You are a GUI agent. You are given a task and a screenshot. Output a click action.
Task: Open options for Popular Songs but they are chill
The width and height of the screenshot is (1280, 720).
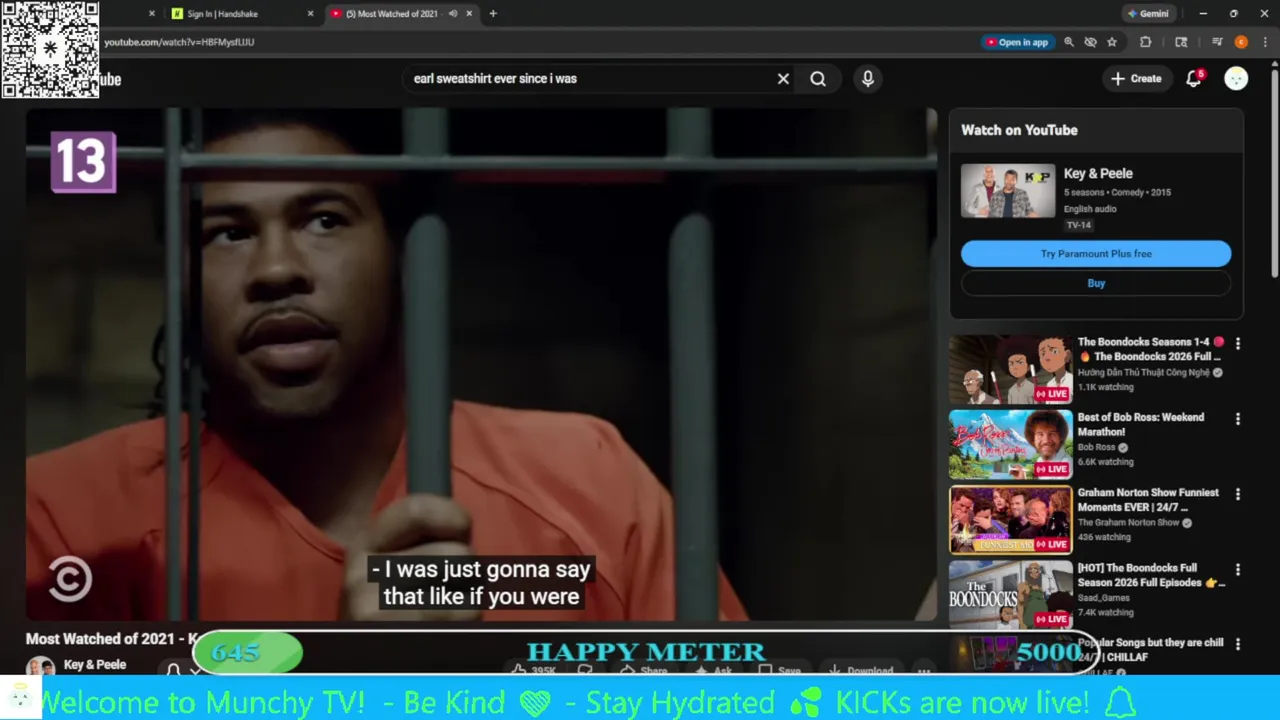click(x=1238, y=644)
